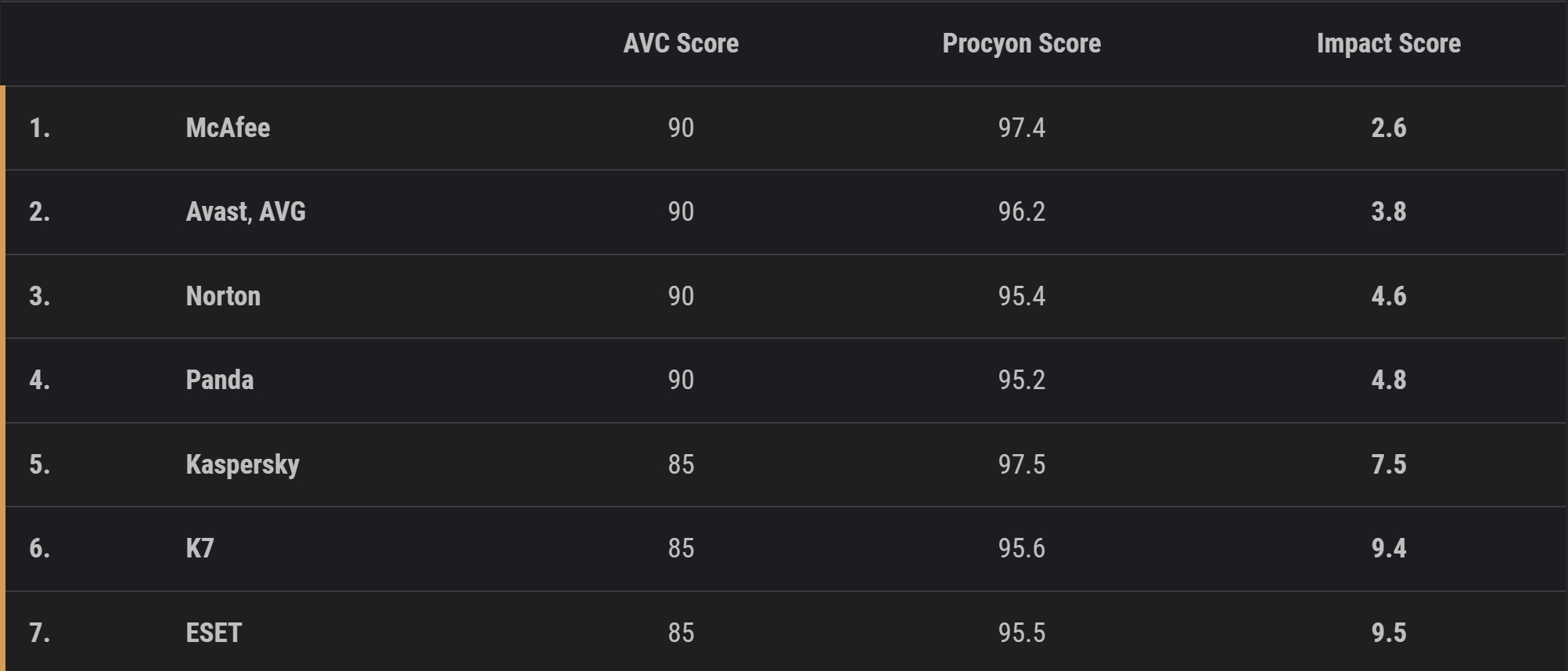Screen dimensions: 1568x671
Task: Click the rank number 7.
Action: tap(40, 633)
